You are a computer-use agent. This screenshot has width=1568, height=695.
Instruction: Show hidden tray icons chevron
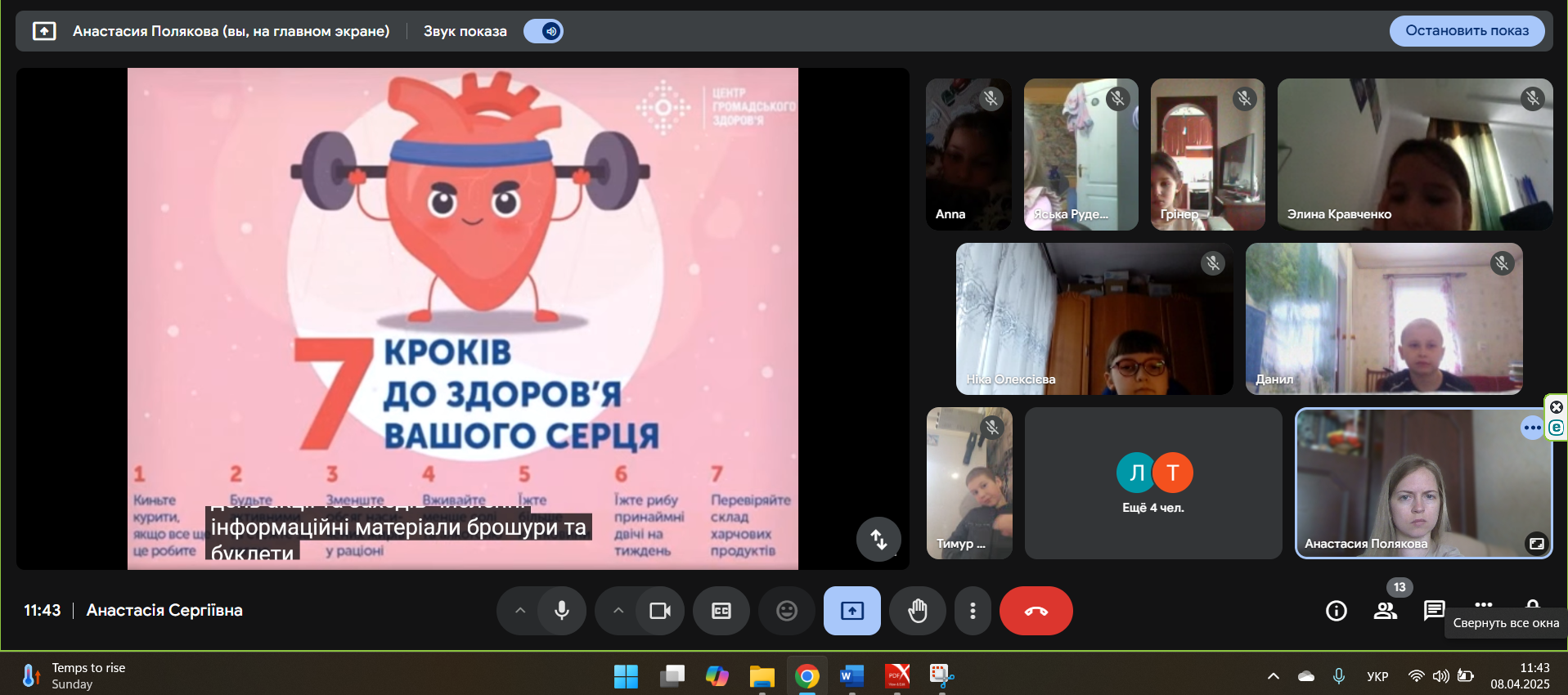[1274, 676]
